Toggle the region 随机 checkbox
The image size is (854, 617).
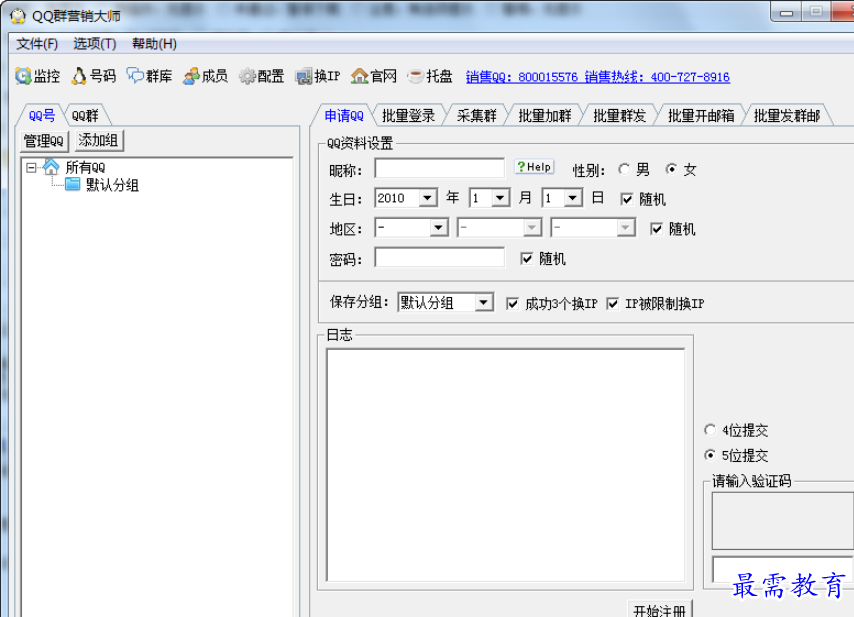[657, 229]
